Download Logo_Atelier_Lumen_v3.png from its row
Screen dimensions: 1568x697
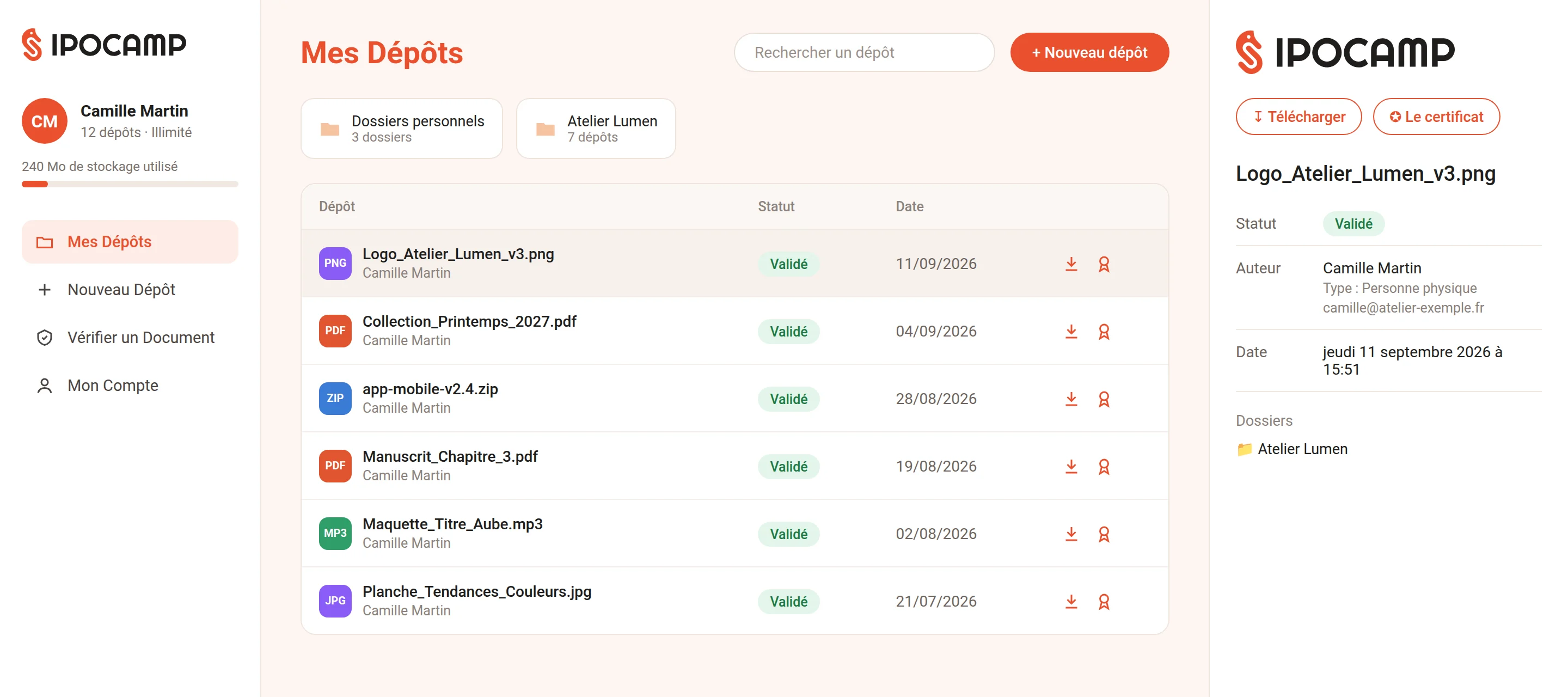[1071, 264]
